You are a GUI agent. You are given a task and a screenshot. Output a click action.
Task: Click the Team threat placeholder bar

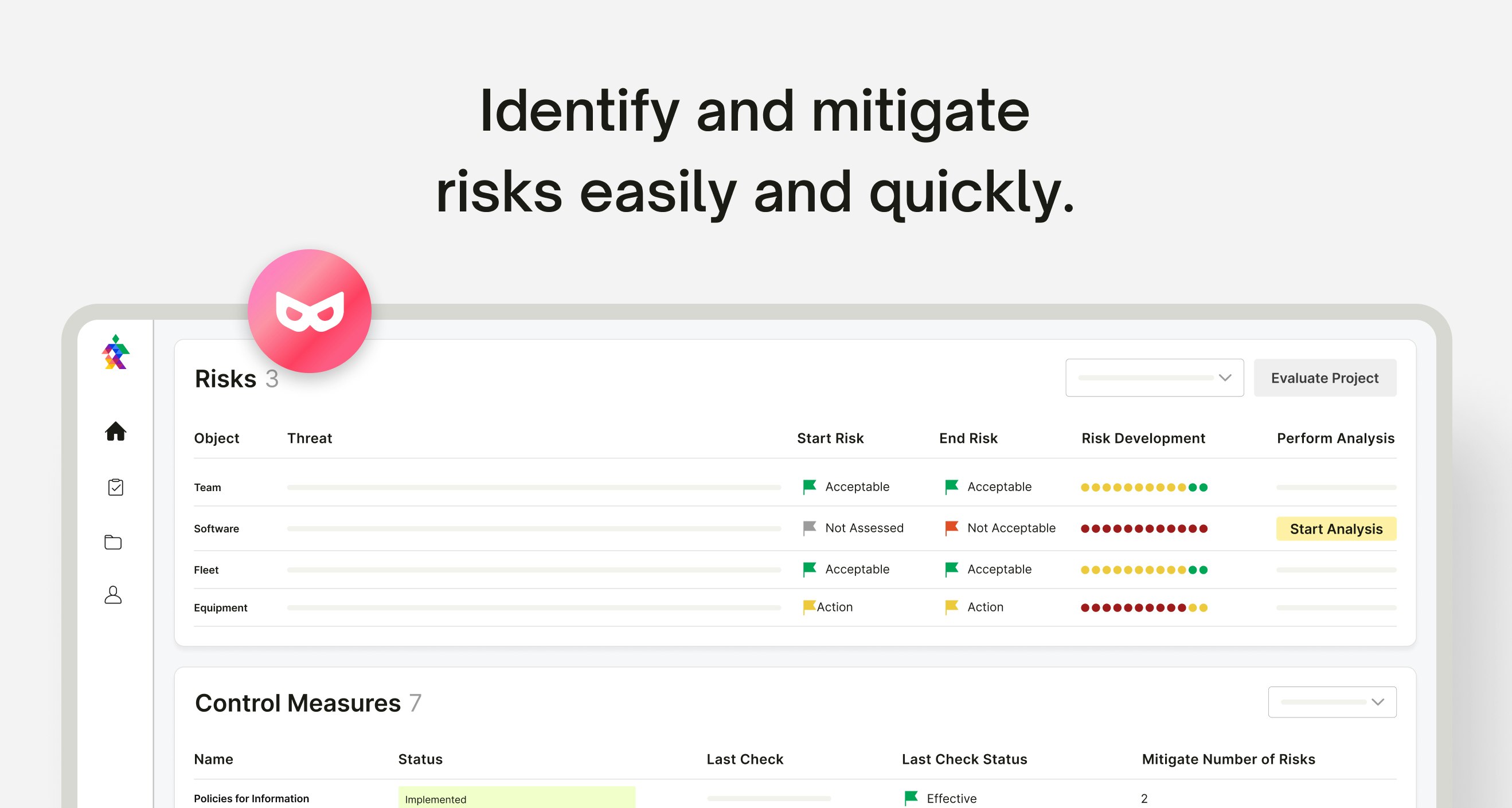coord(534,487)
